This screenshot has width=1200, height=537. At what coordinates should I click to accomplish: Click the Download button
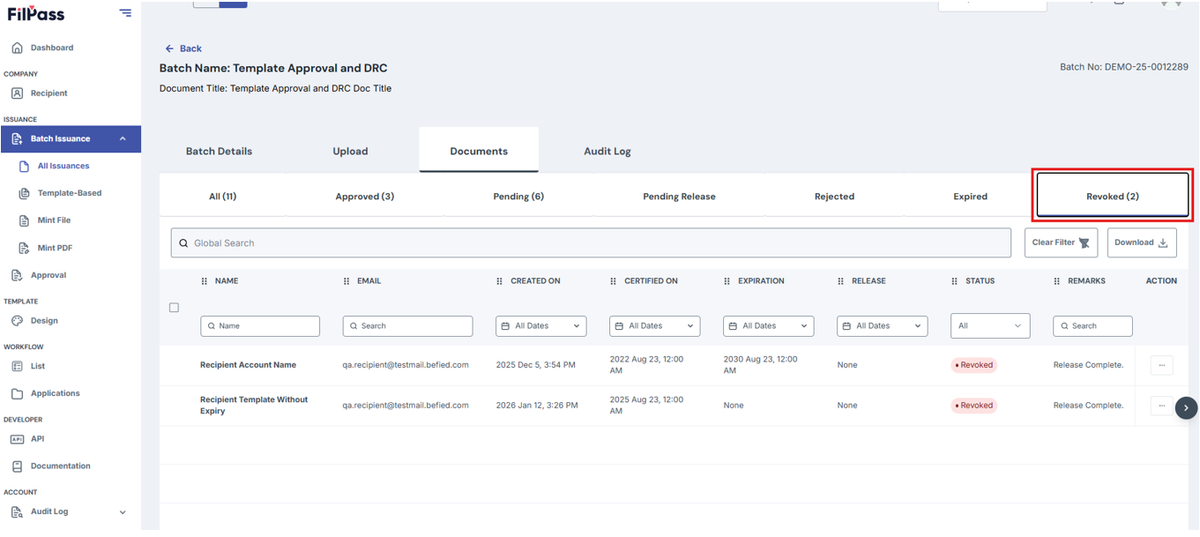1142,242
